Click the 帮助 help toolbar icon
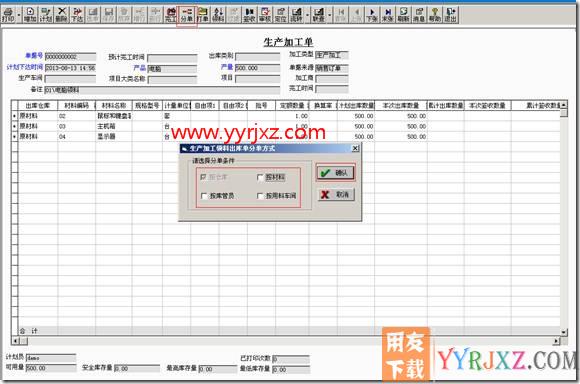Image resolution: width=580 pixels, height=384 pixels. pos(435,15)
